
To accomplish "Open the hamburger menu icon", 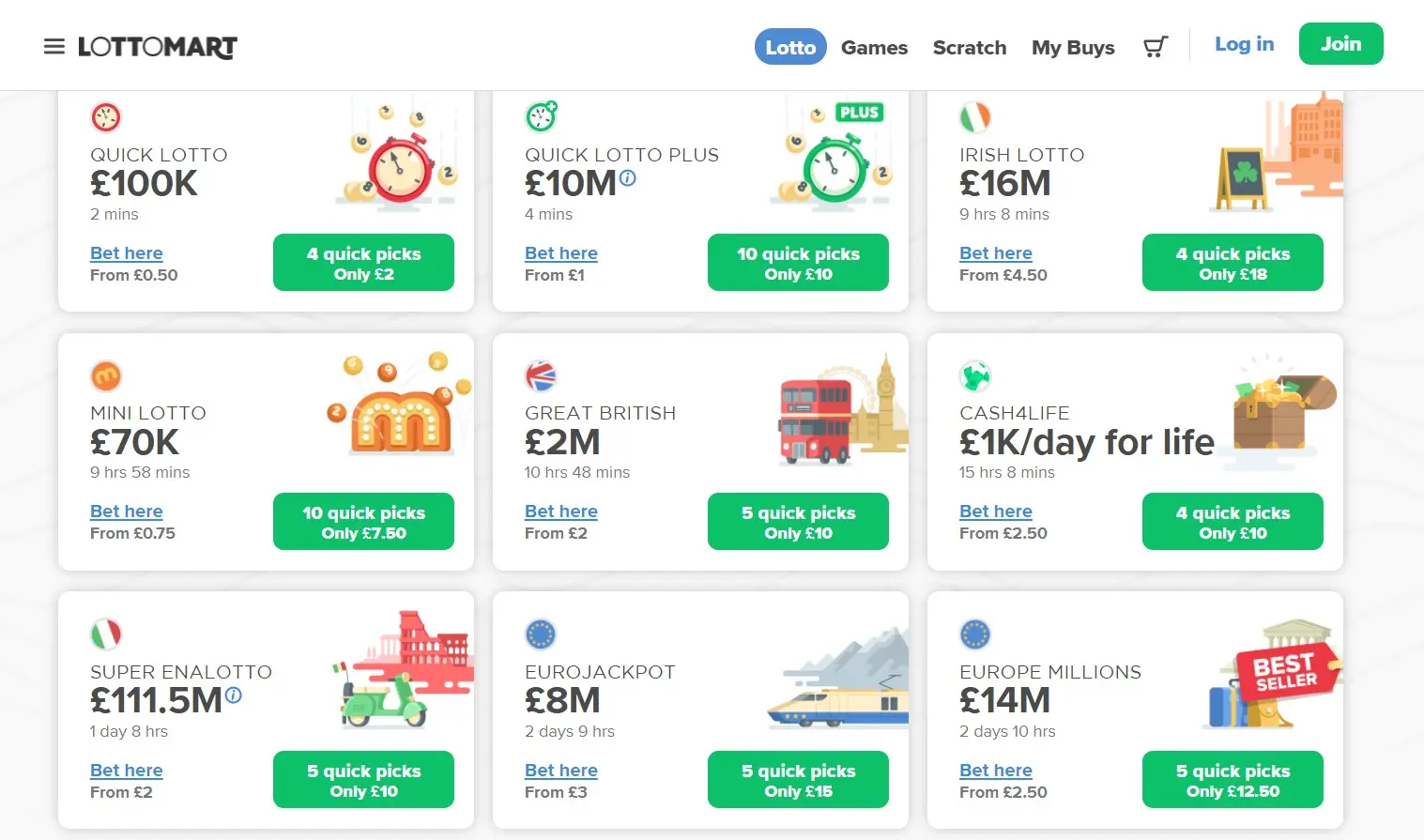I will 54,47.
